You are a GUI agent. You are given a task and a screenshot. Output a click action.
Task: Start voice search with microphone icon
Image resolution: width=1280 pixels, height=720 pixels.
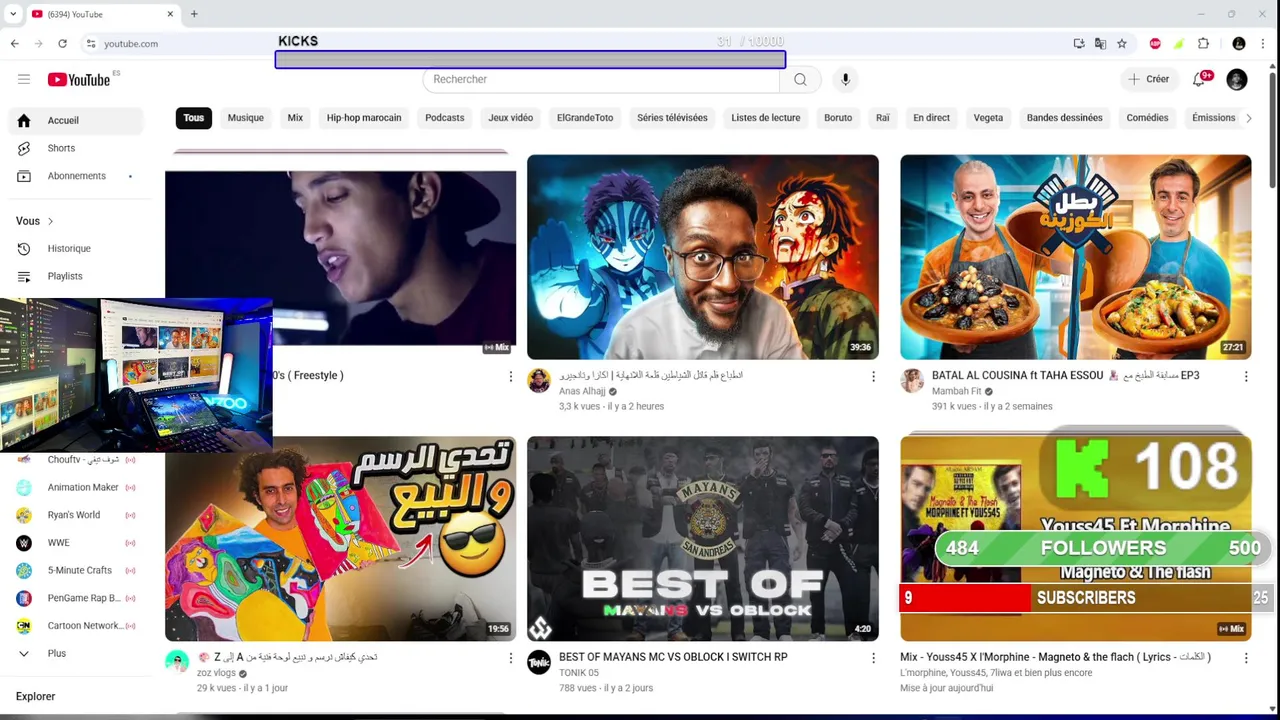tap(845, 79)
